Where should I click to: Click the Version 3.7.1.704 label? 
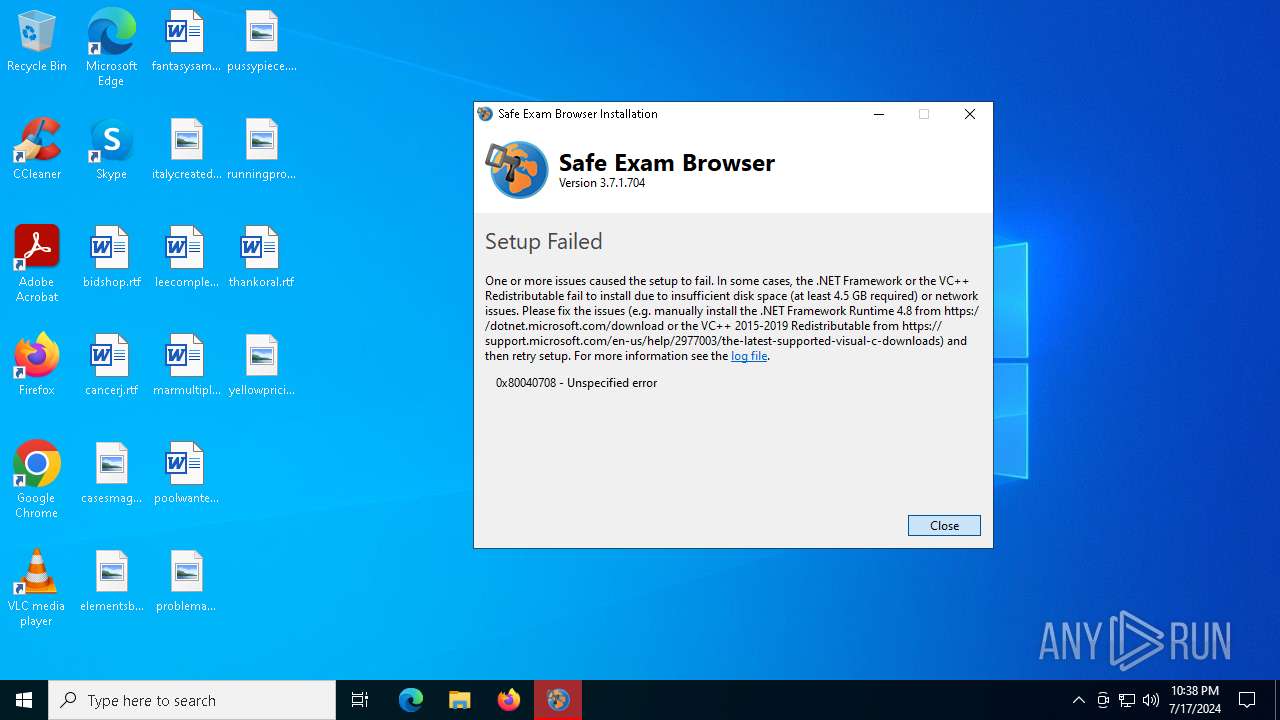(x=602, y=183)
